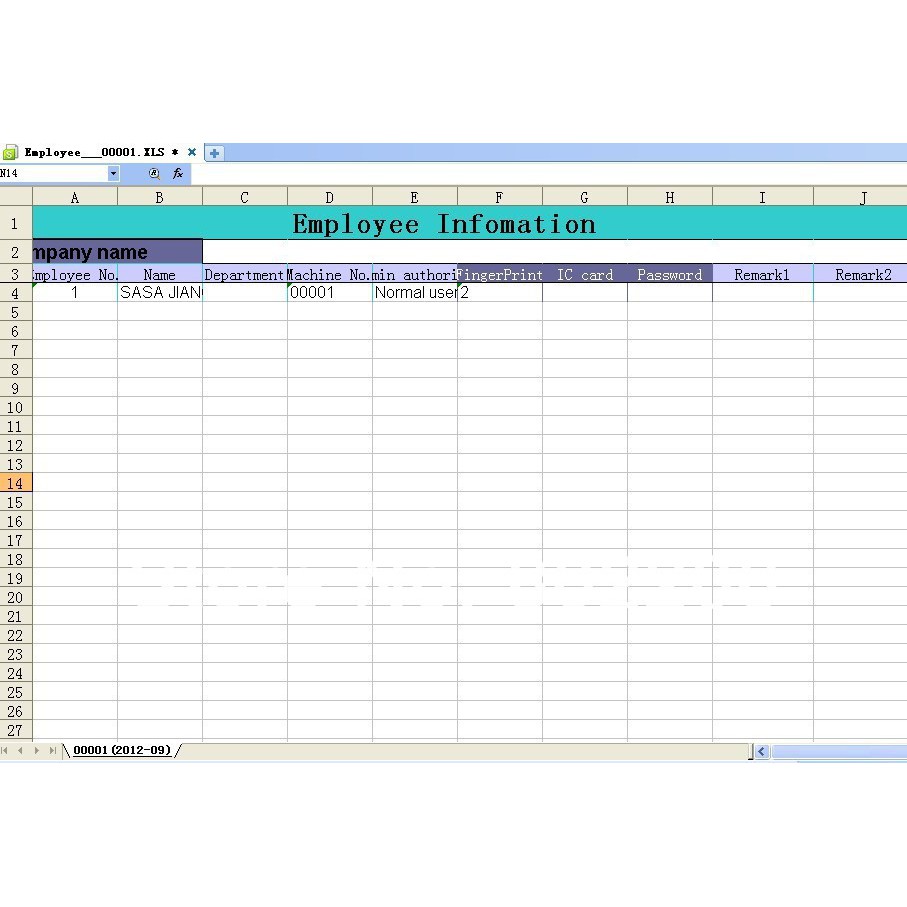The width and height of the screenshot is (907, 907).
Task: Select column F header
Action: 499,197
